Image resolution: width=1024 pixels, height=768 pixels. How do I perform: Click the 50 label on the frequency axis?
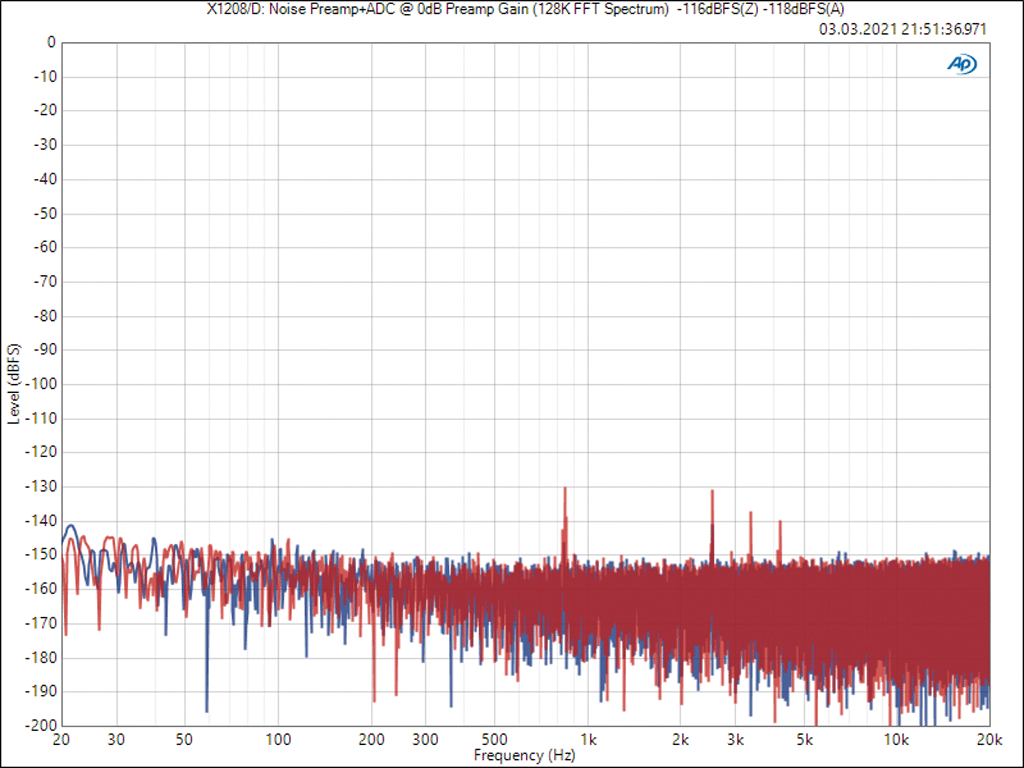tap(184, 740)
